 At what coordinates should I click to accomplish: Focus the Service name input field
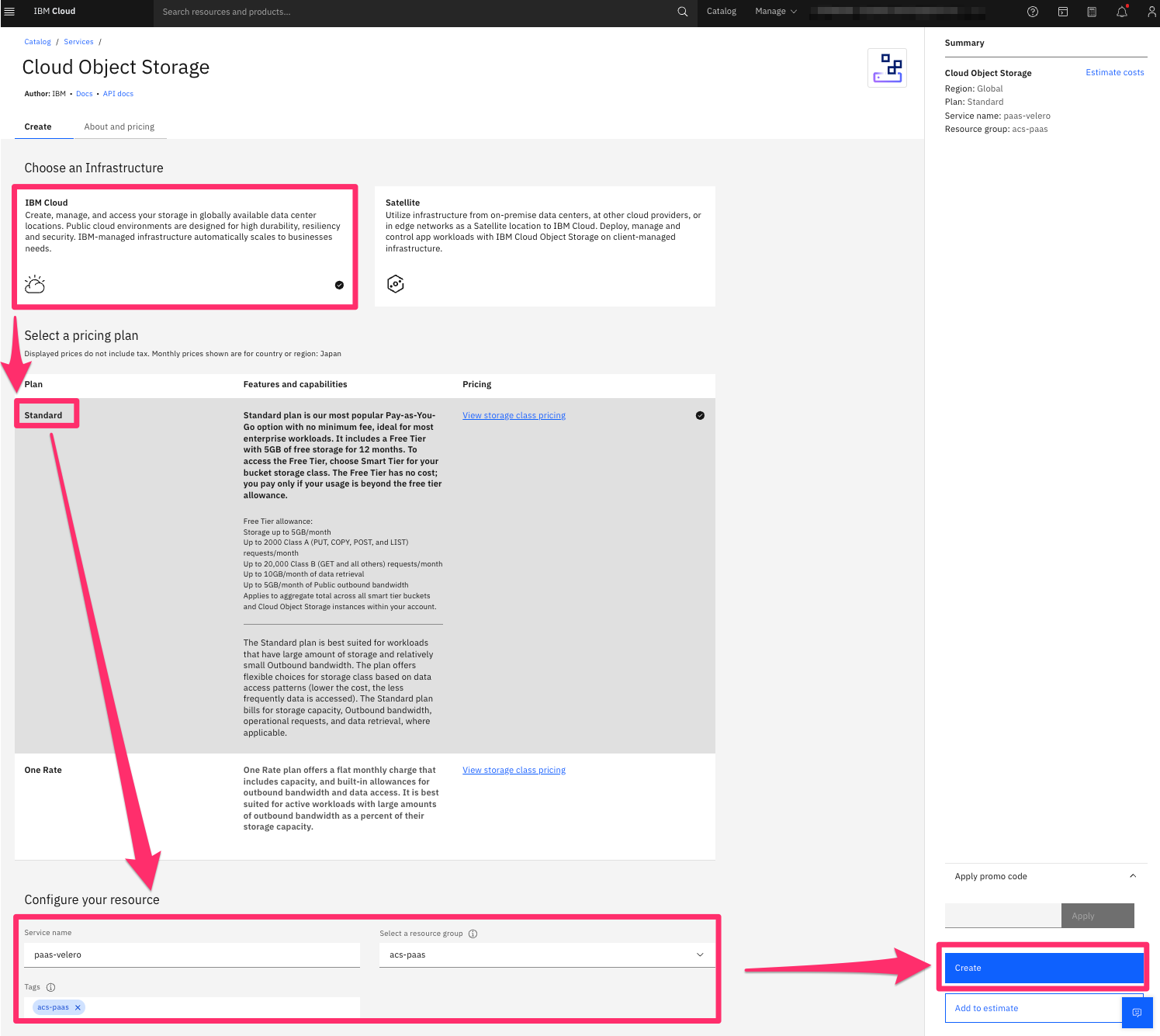click(192, 955)
